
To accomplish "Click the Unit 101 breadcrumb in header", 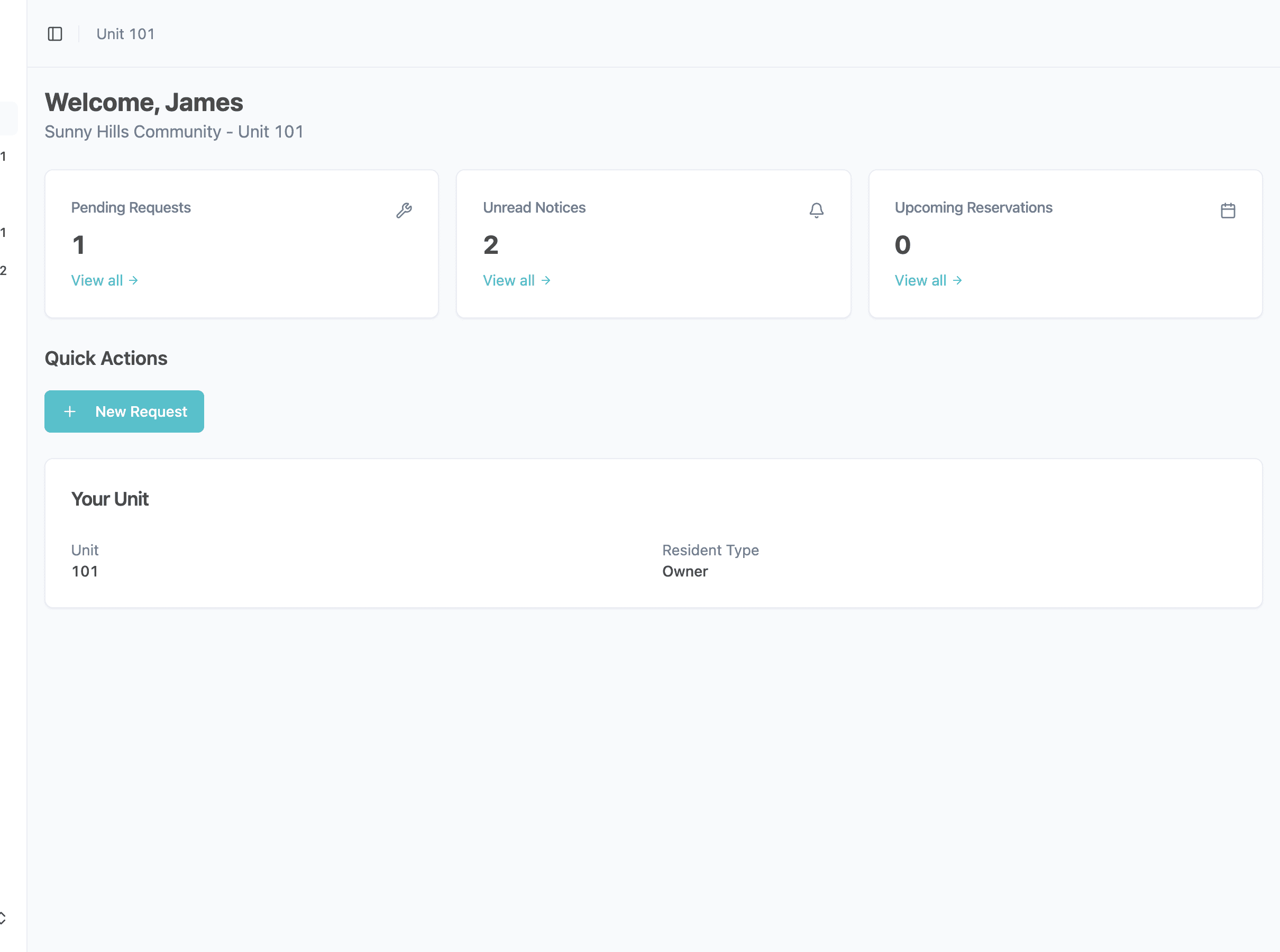I will tap(126, 34).
